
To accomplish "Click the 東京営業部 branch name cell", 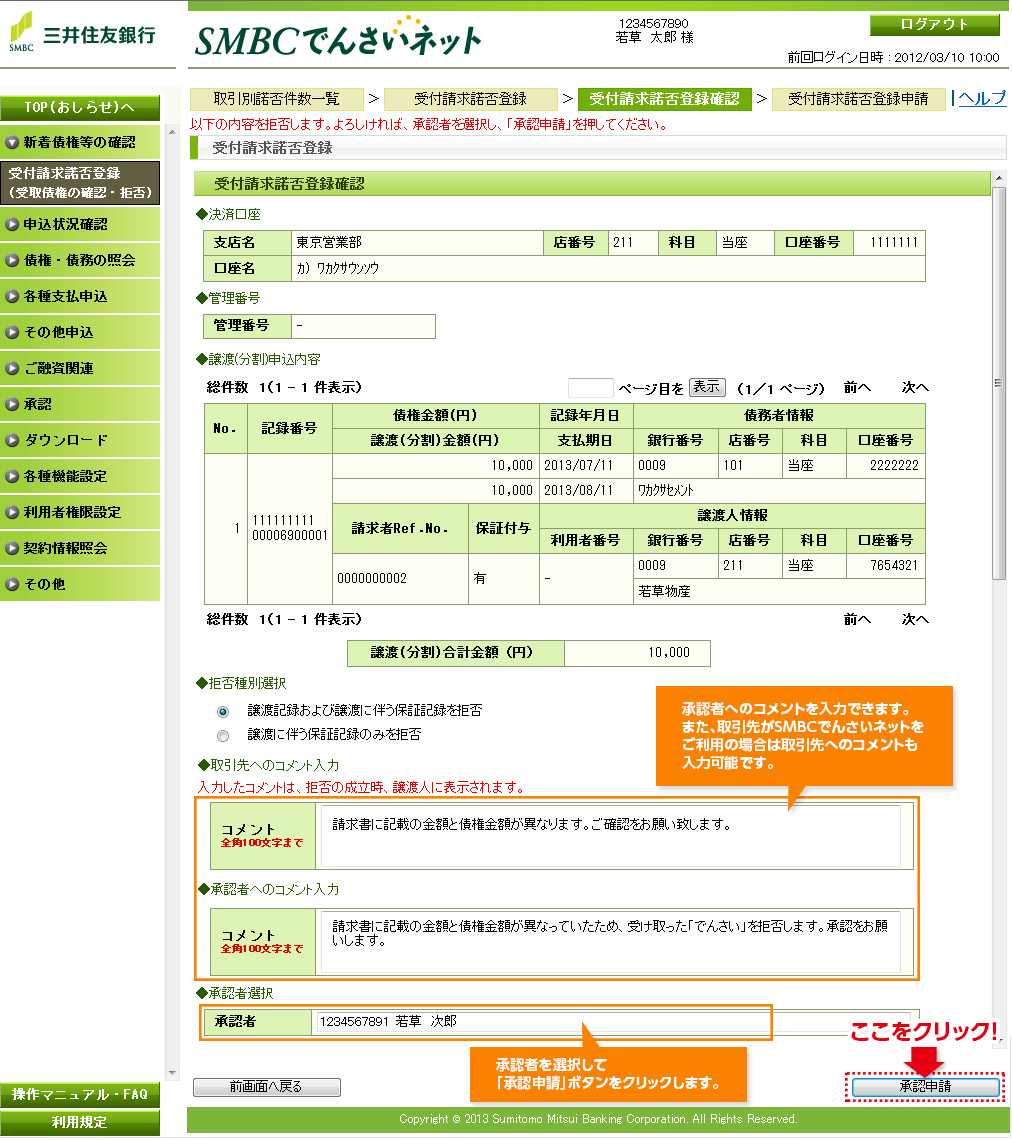I will [417, 243].
